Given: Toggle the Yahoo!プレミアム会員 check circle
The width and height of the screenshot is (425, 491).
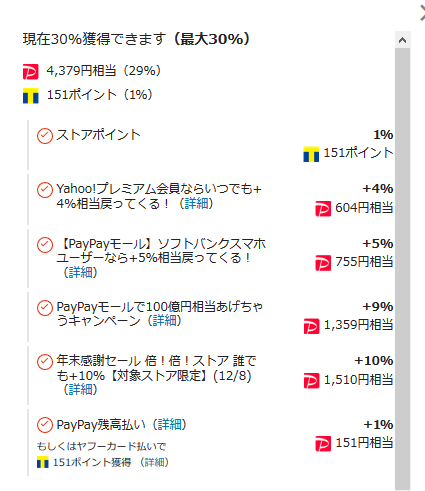Looking at the screenshot, I should pos(45,190).
